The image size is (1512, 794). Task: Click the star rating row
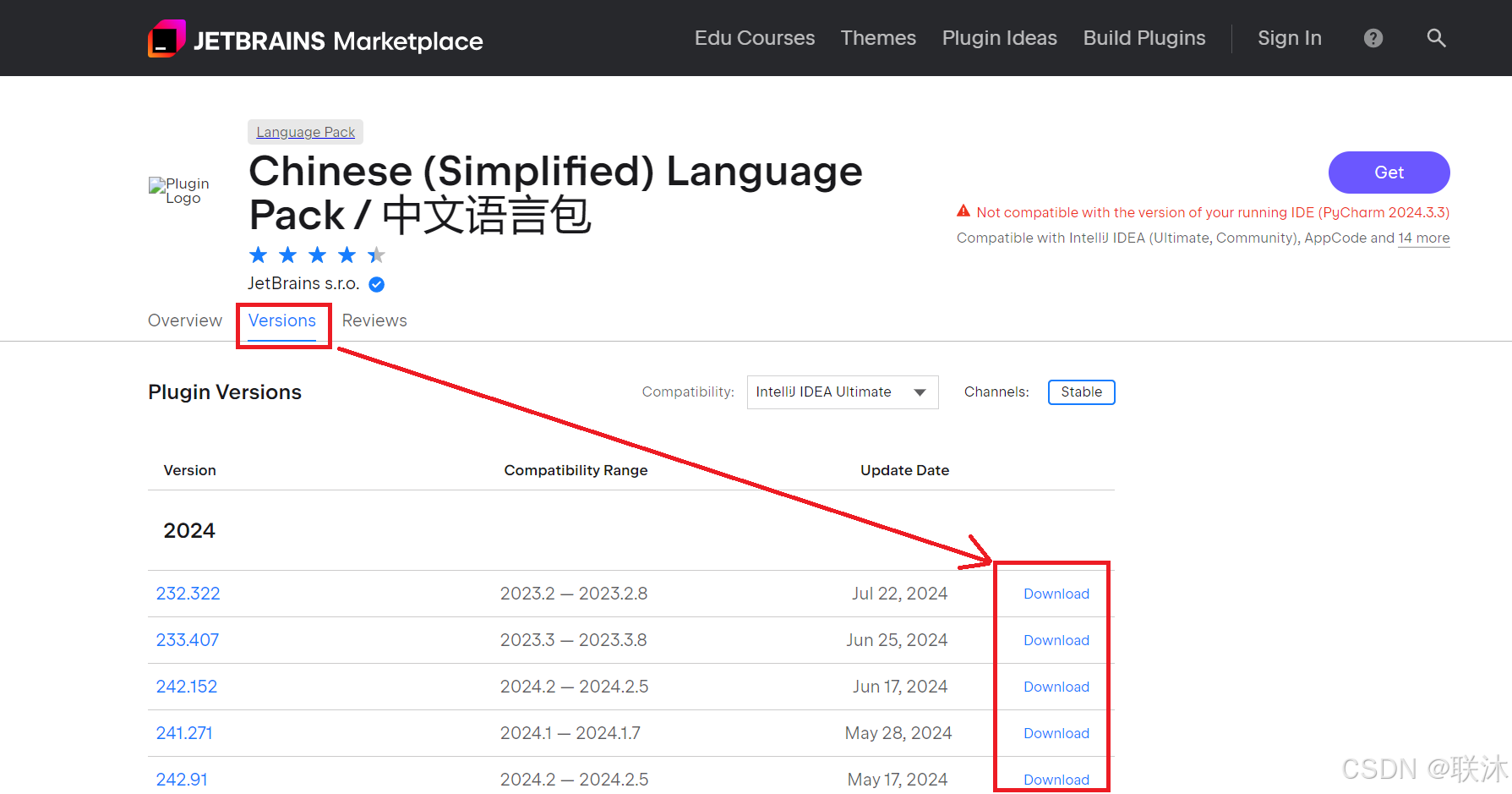pyautogui.click(x=317, y=255)
